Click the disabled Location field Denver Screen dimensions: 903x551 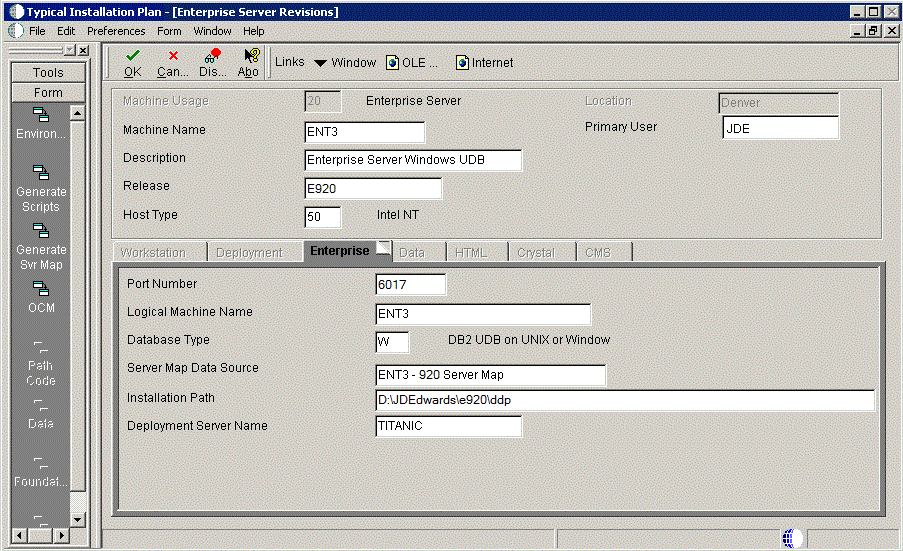(x=779, y=102)
